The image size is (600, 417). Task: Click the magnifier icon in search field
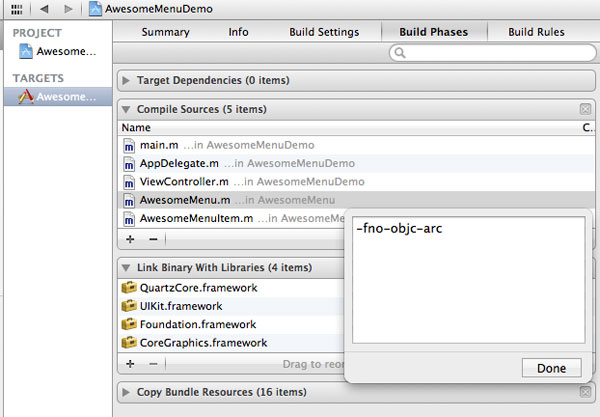click(399, 53)
